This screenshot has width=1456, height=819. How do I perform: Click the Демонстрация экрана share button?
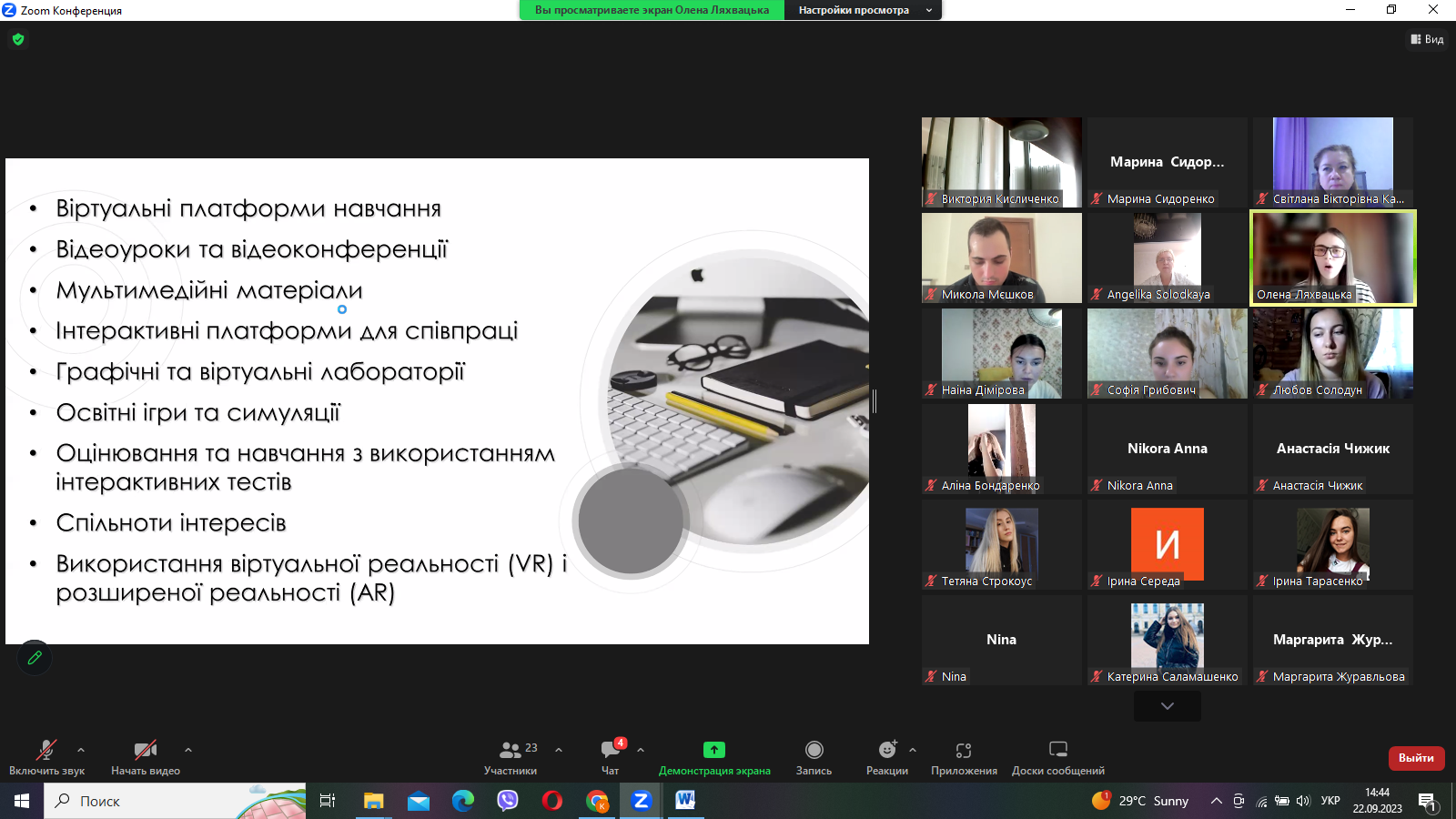pos(714,757)
